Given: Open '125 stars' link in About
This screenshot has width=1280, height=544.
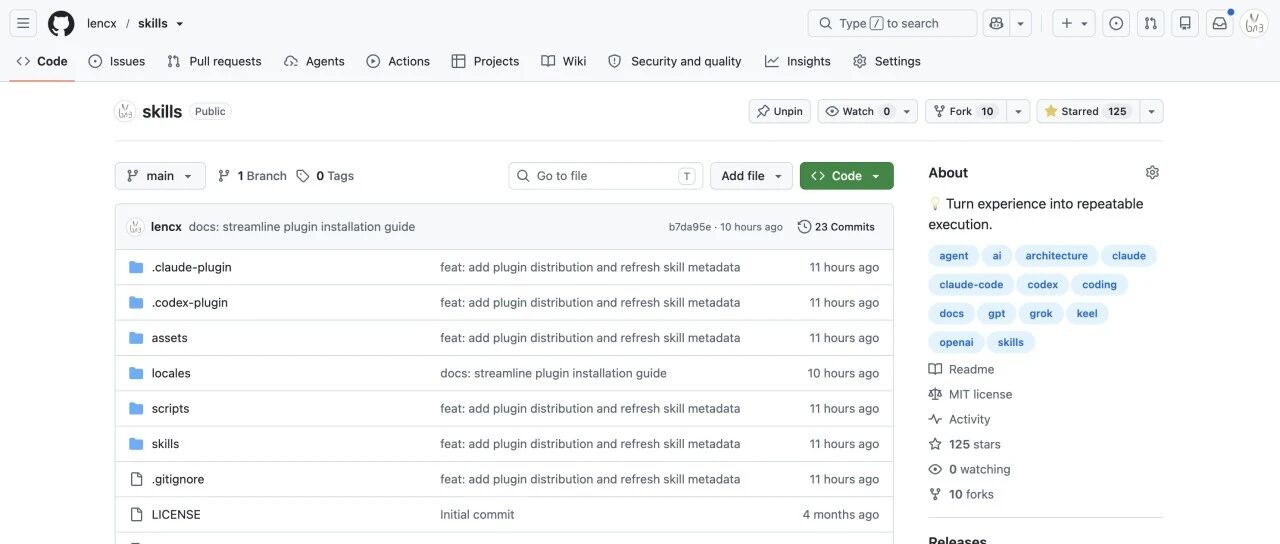Looking at the screenshot, I should pos(974,444).
